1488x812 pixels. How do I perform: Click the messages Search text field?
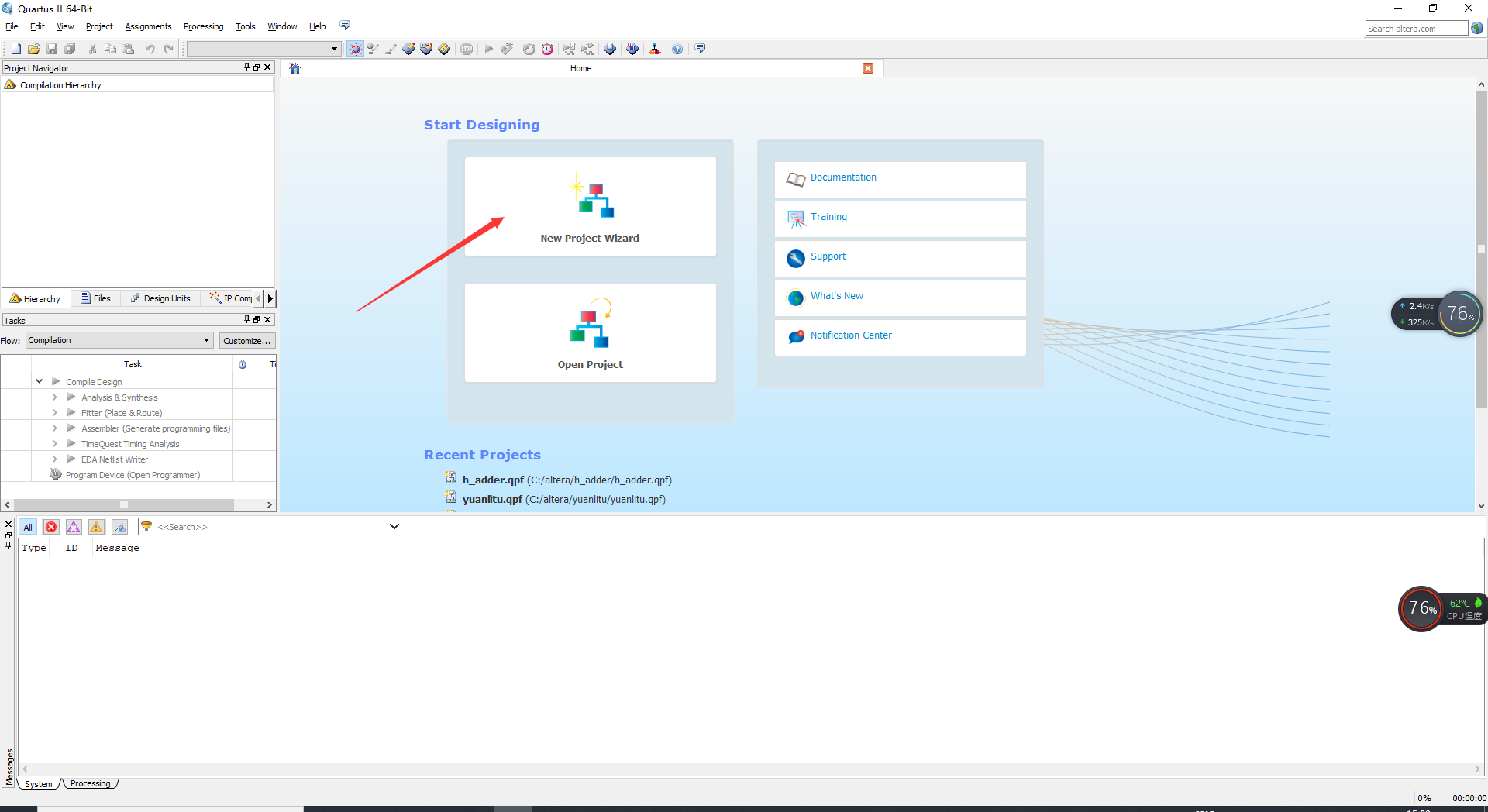coord(270,527)
